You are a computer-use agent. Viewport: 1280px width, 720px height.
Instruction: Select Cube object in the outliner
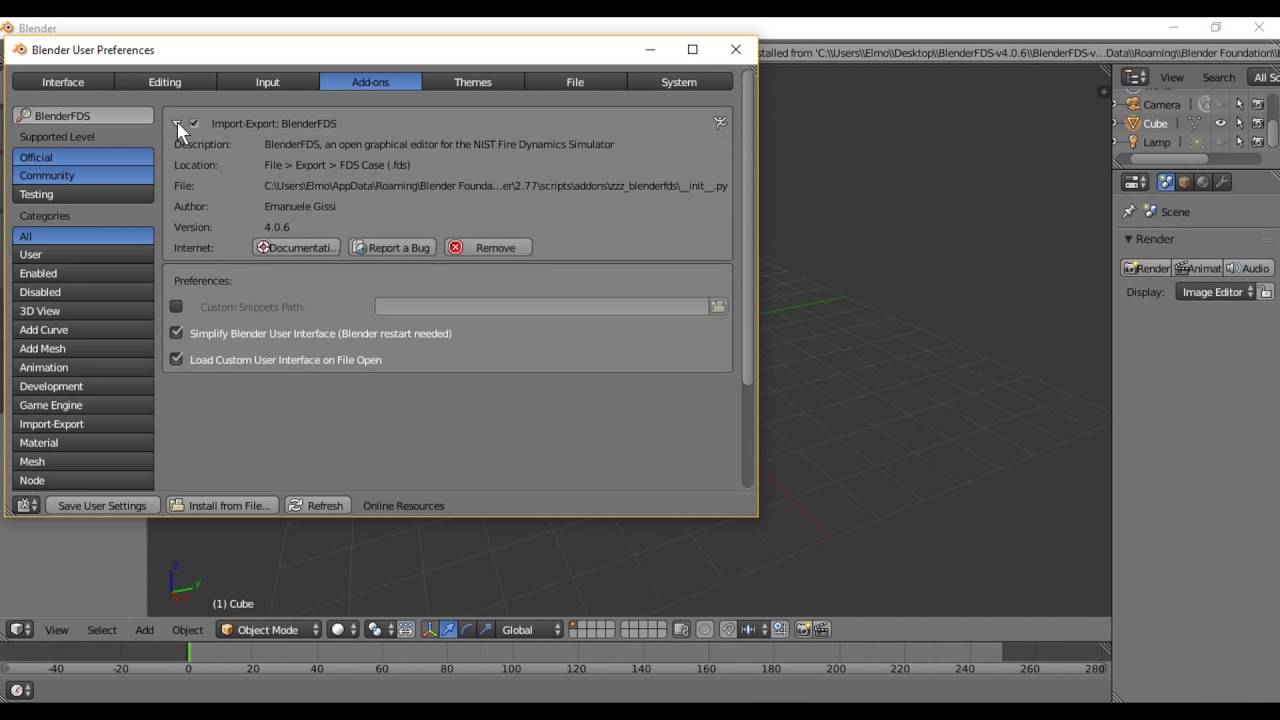point(1155,123)
